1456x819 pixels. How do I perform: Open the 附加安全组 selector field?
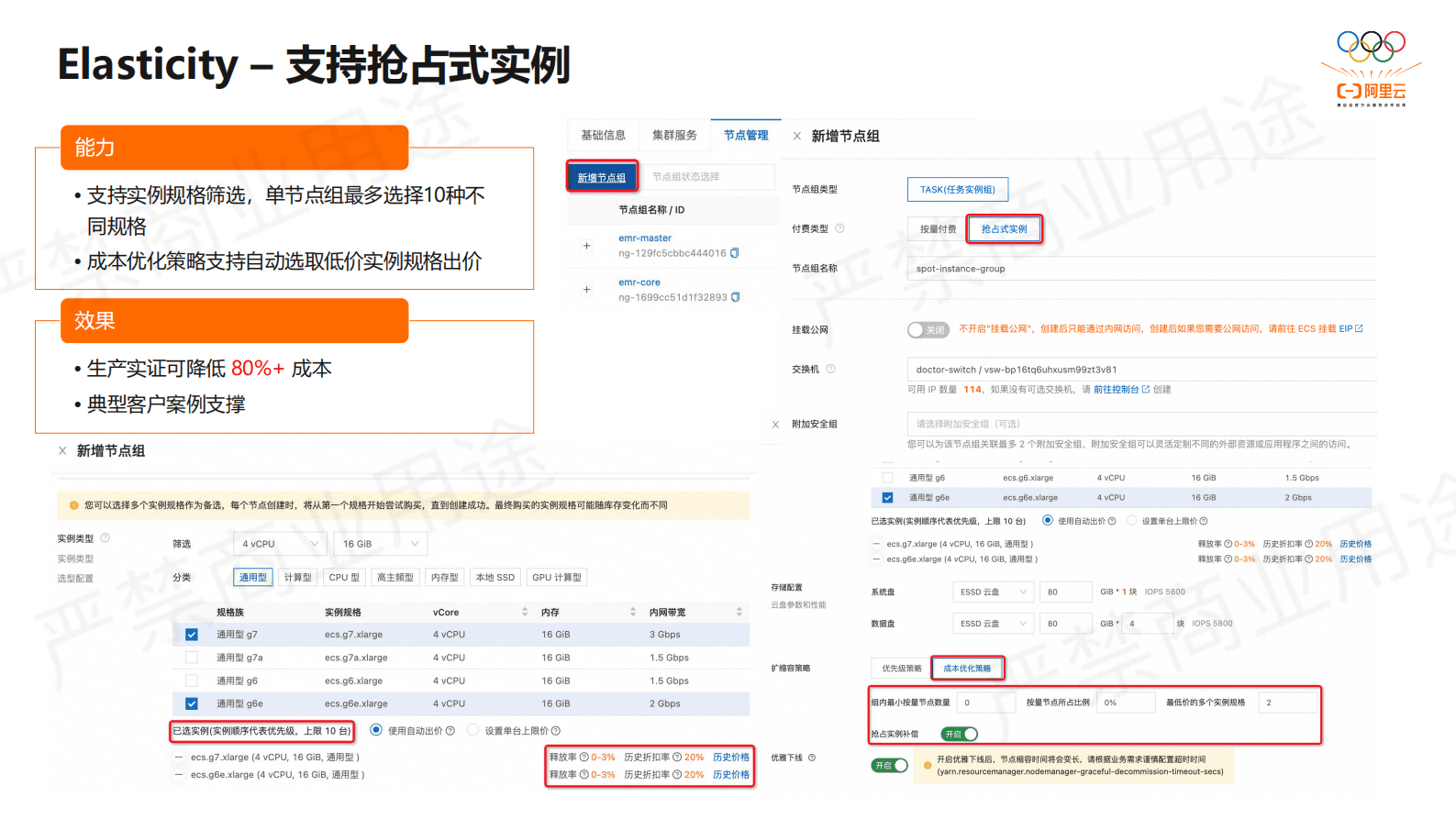click(1141, 424)
